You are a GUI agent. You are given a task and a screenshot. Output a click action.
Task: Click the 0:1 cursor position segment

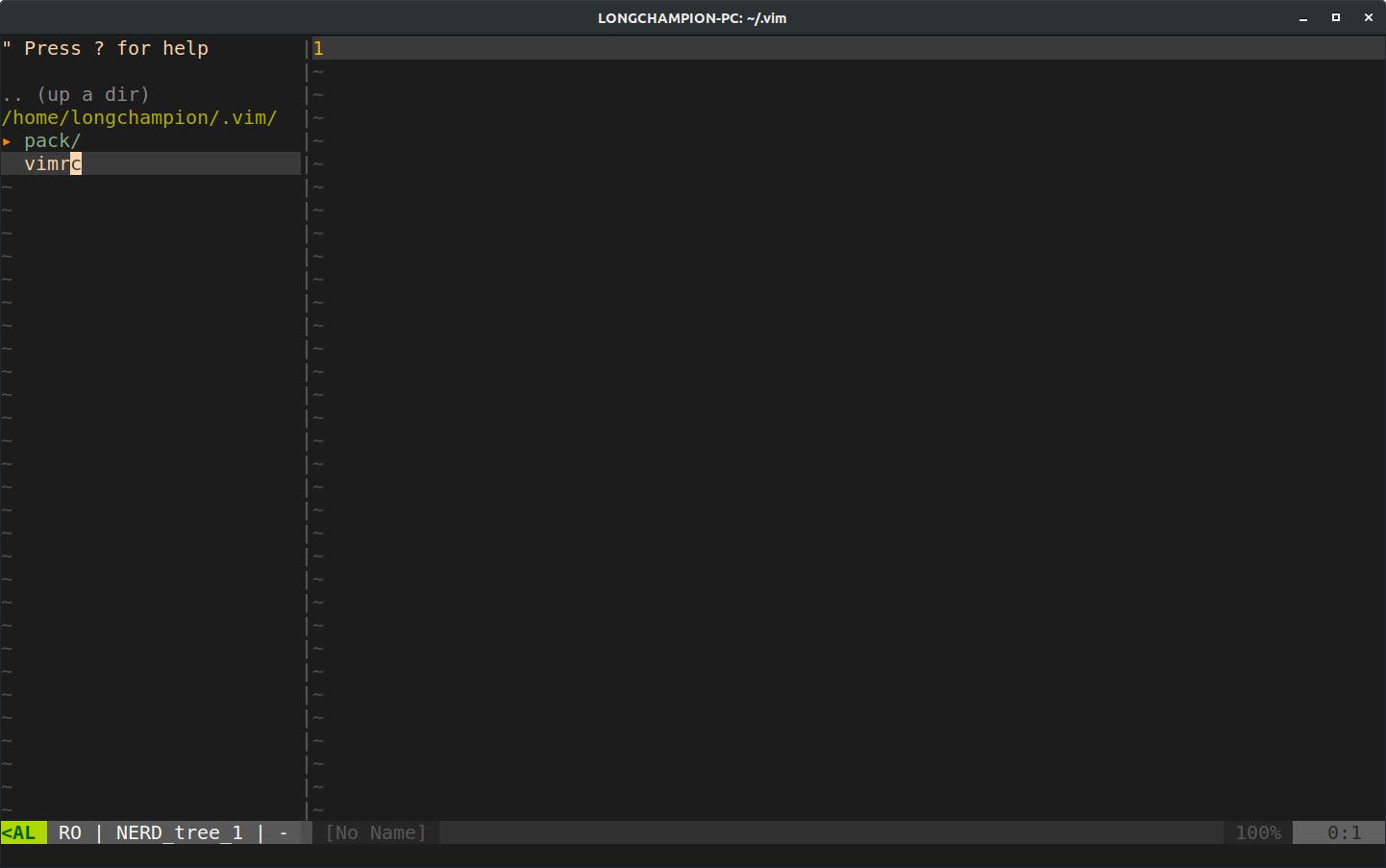pyautogui.click(x=1342, y=832)
